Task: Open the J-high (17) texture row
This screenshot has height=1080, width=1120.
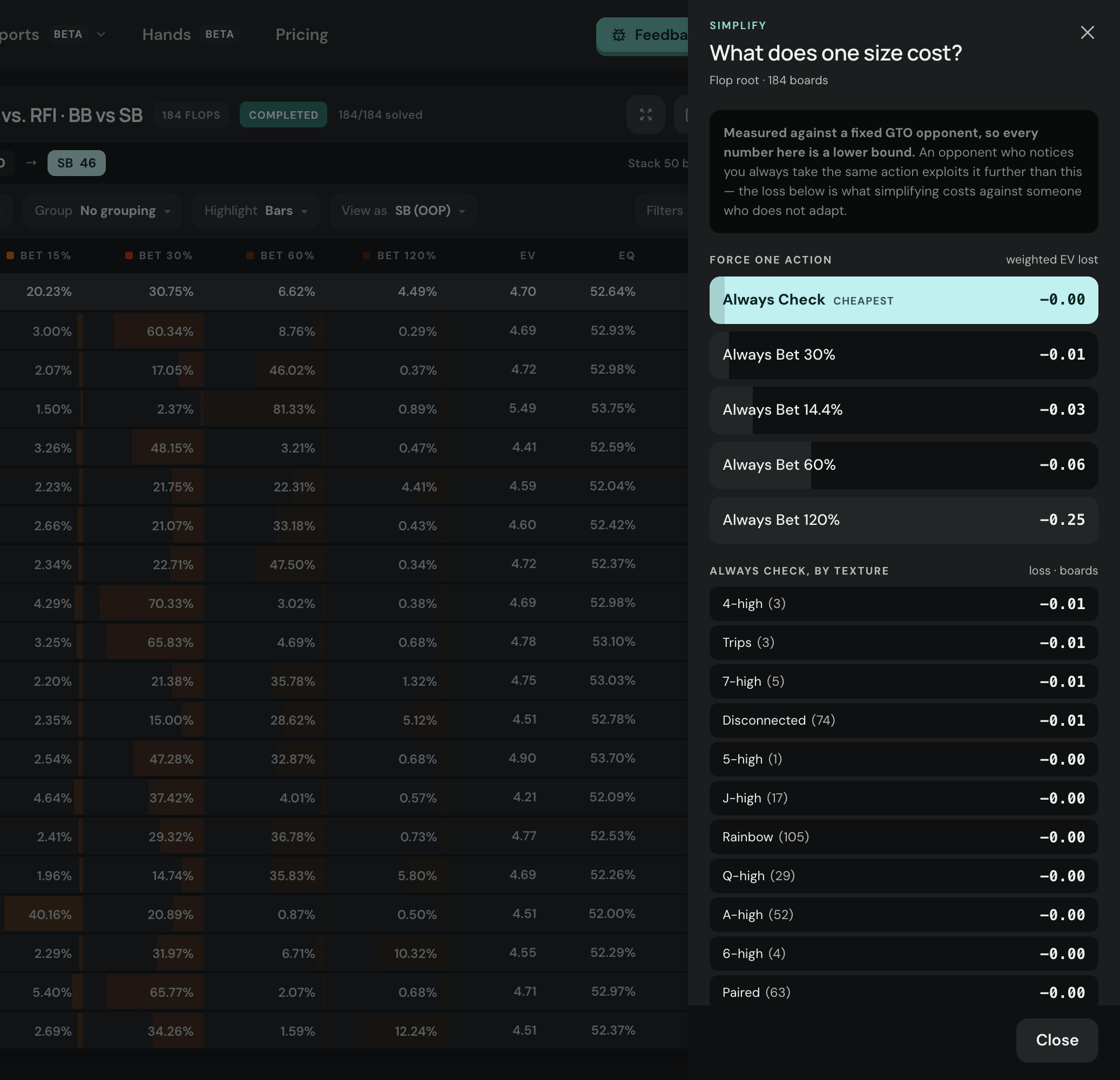Action: coord(903,798)
